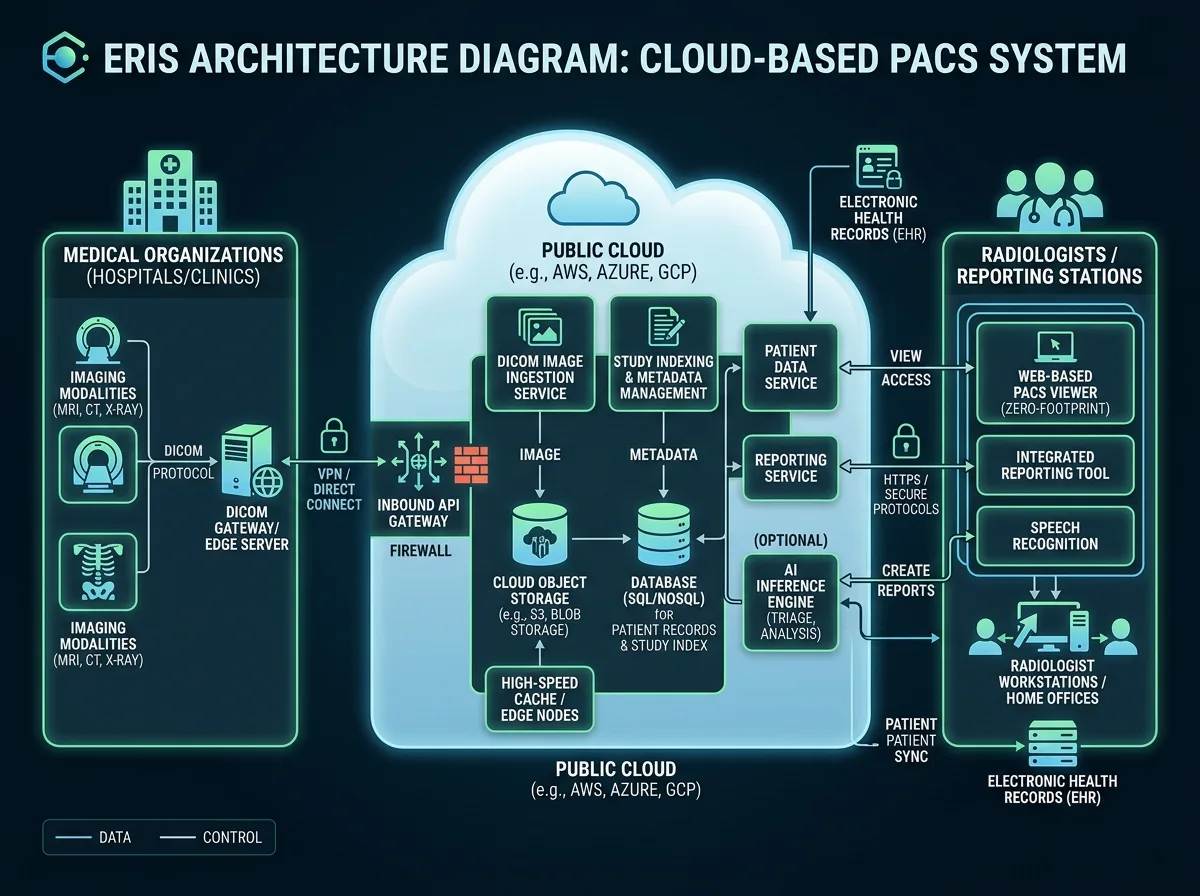The height and width of the screenshot is (896, 1200).
Task: Click the Cloud Object Storage caption text
Action: coord(540,605)
